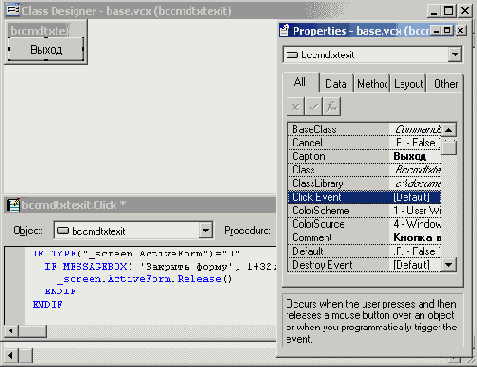The height and width of the screenshot is (367, 477).
Task: Open the Expression Builder fx button
Action: click(x=332, y=107)
